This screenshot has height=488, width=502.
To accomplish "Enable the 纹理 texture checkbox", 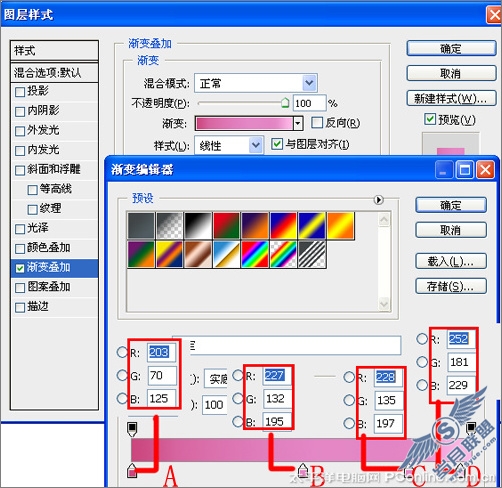I will point(32,210).
